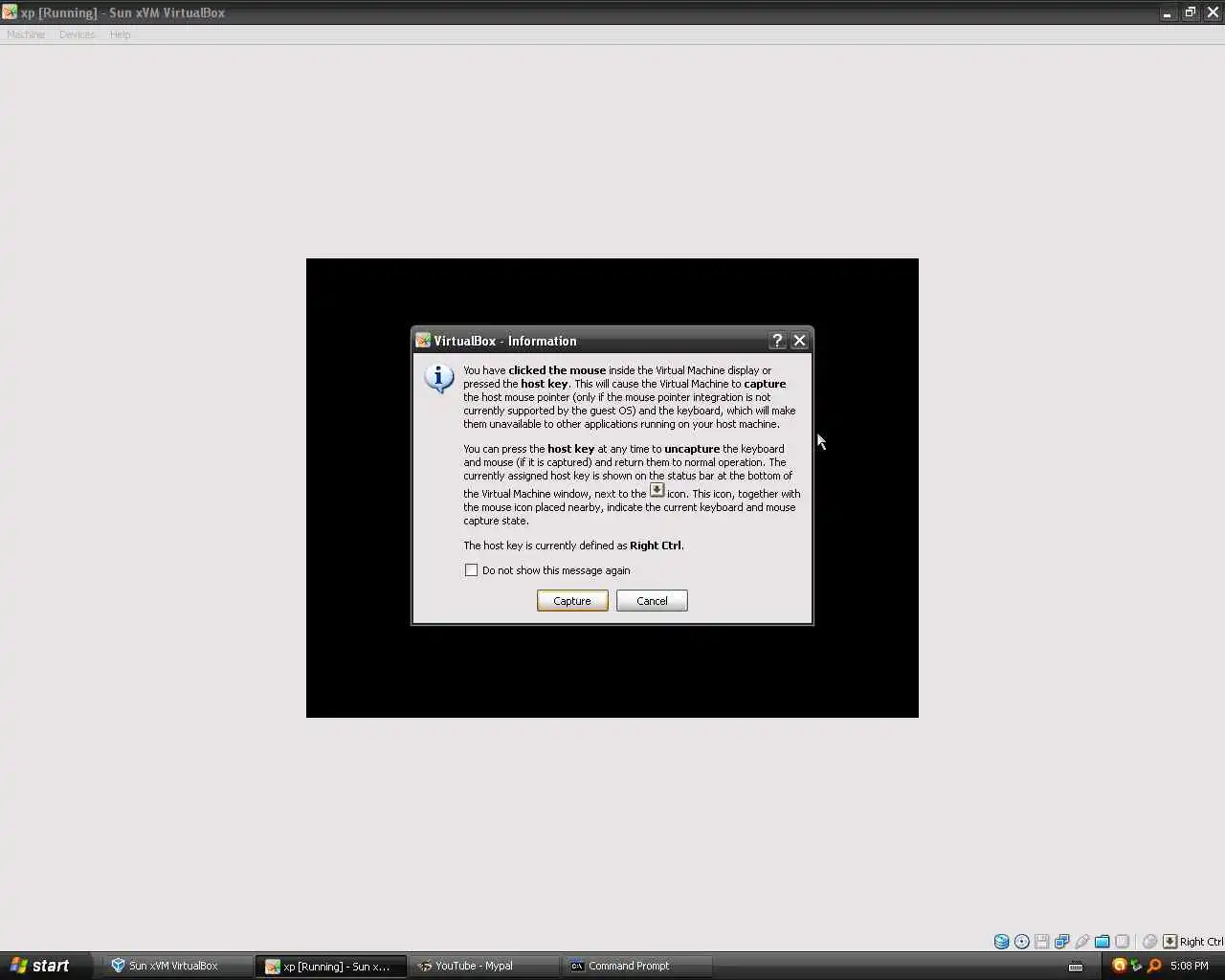Image resolution: width=1225 pixels, height=980 pixels.
Task: Click the VirtualBox icon in main title bar
Action: tap(10, 12)
